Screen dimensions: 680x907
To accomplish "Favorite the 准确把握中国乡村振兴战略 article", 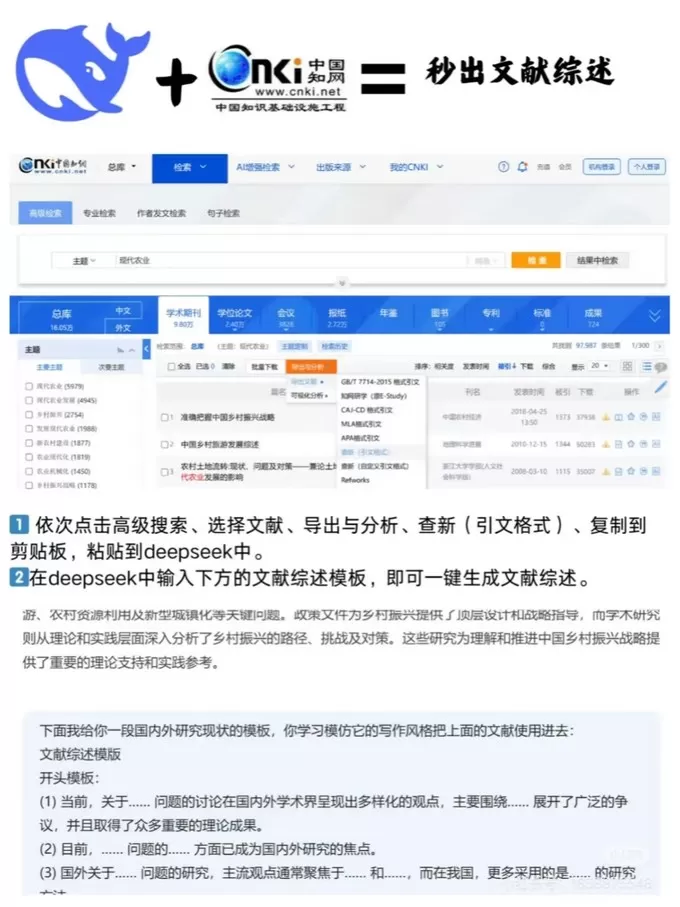I will click(x=631, y=417).
